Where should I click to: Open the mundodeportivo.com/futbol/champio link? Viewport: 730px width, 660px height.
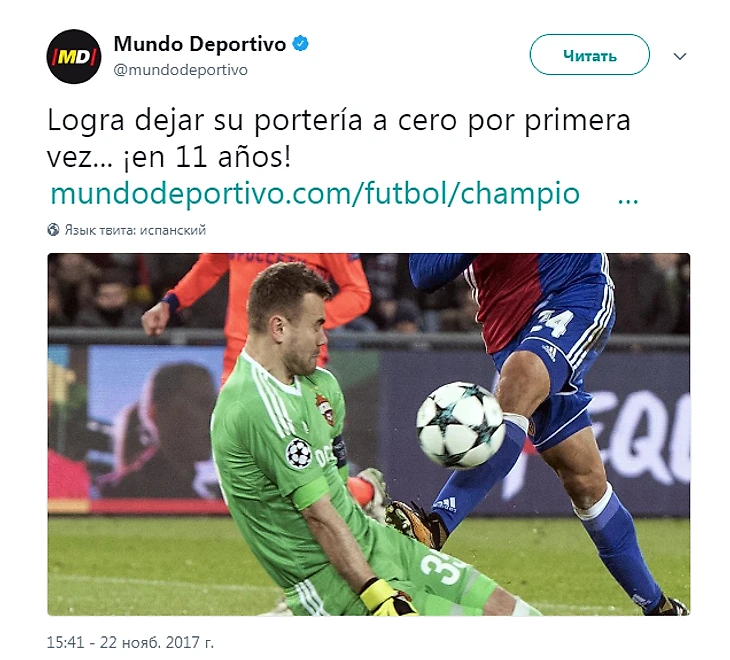click(315, 193)
